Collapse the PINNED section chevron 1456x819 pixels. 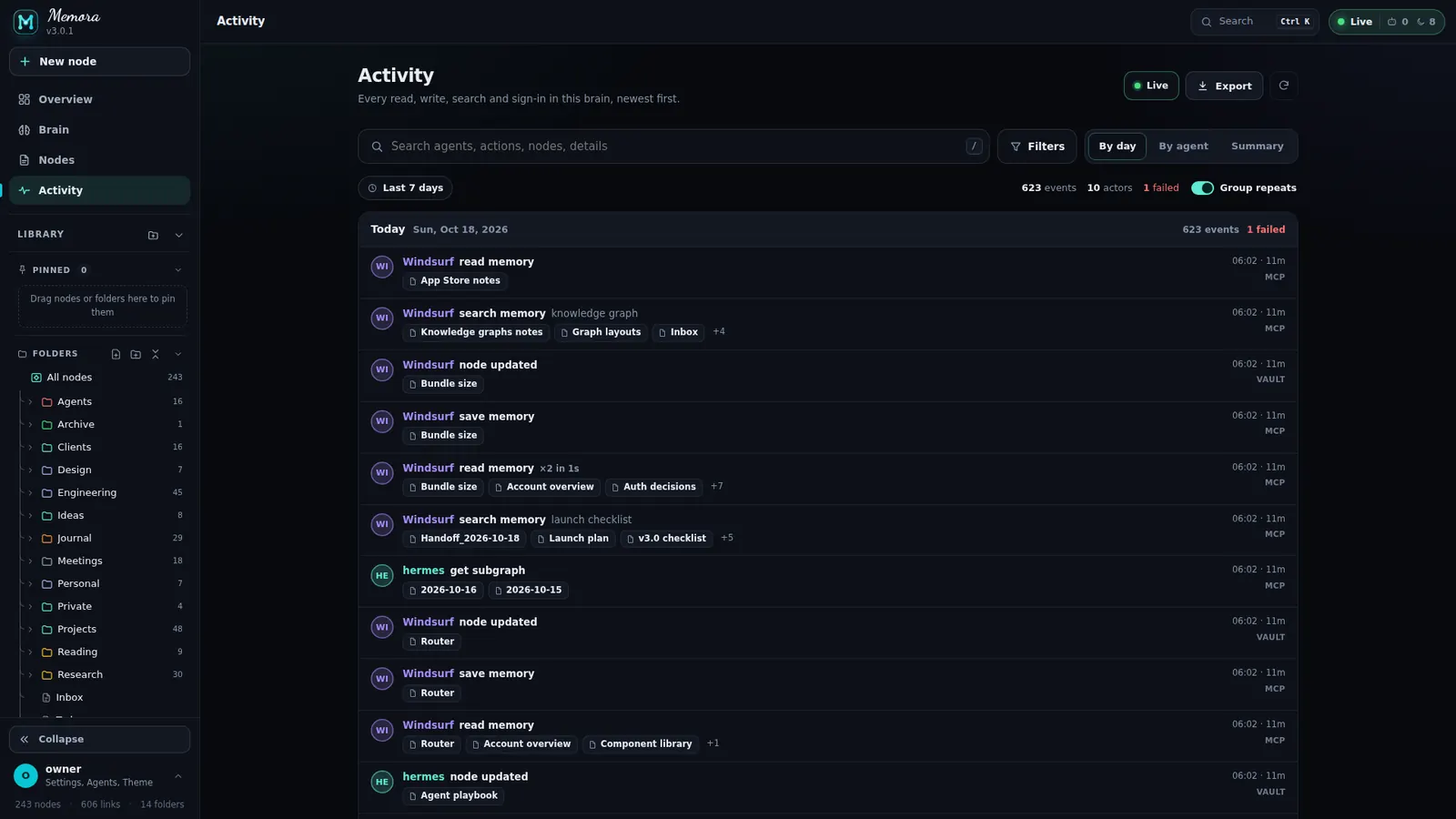point(178,270)
